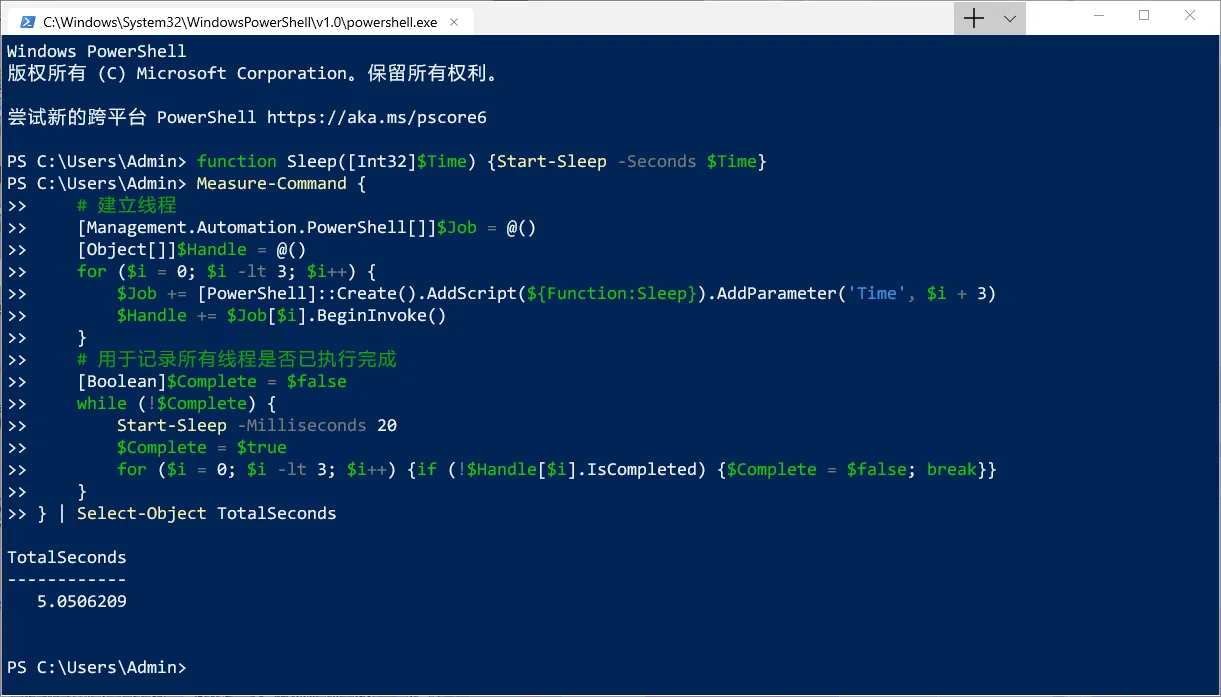
Task: Click the Measure-Command keyword
Action: pyautogui.click(x=271, y=183)
